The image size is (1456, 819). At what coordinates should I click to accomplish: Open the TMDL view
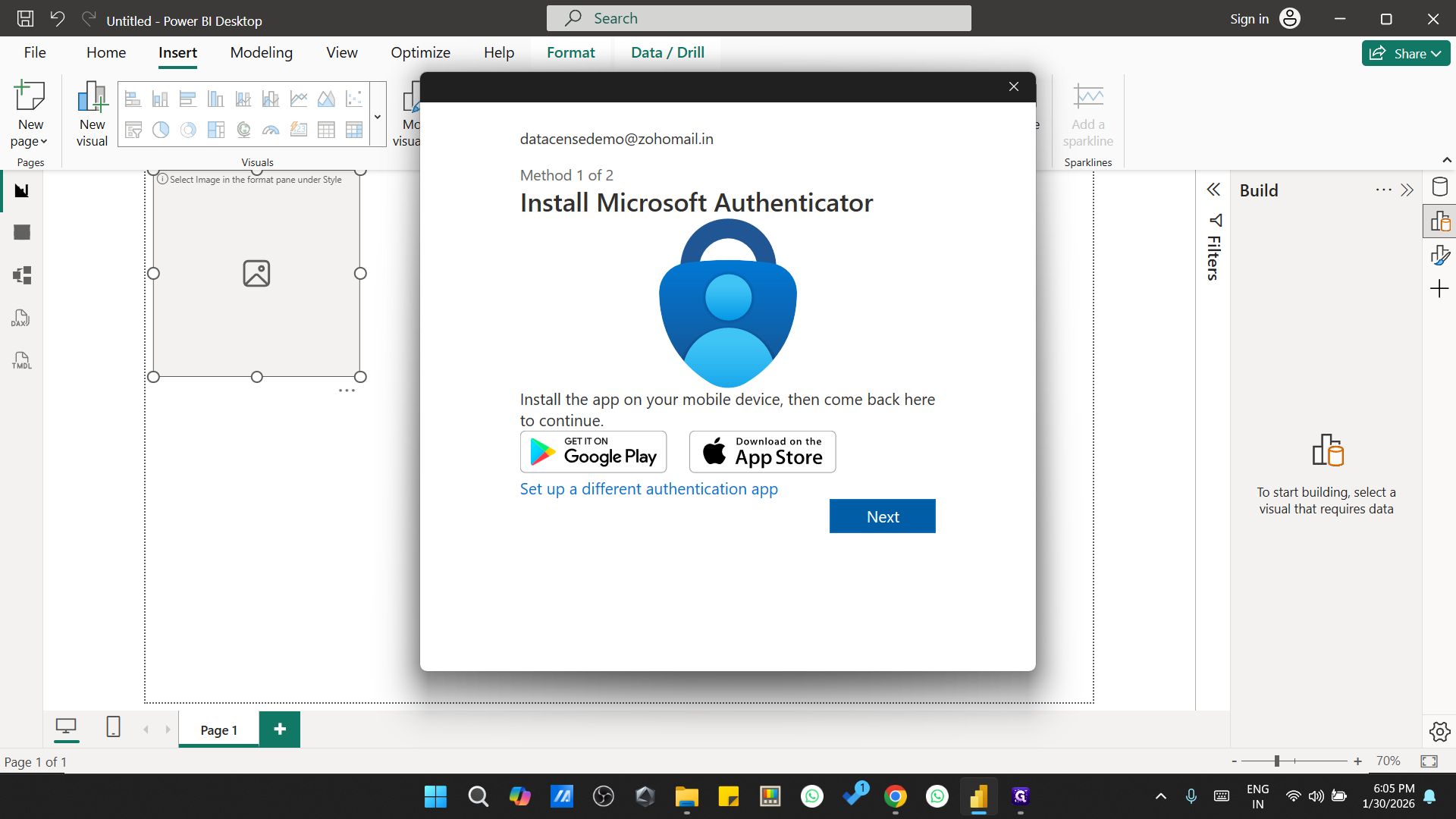point(20,360)
